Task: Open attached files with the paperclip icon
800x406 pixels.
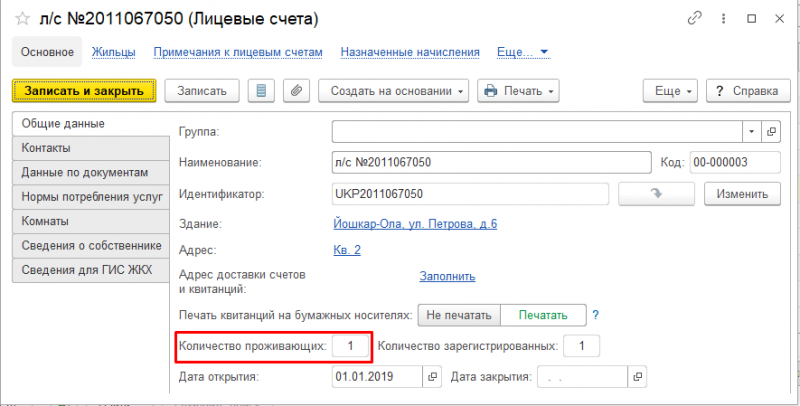Action: tap(296, 91)
